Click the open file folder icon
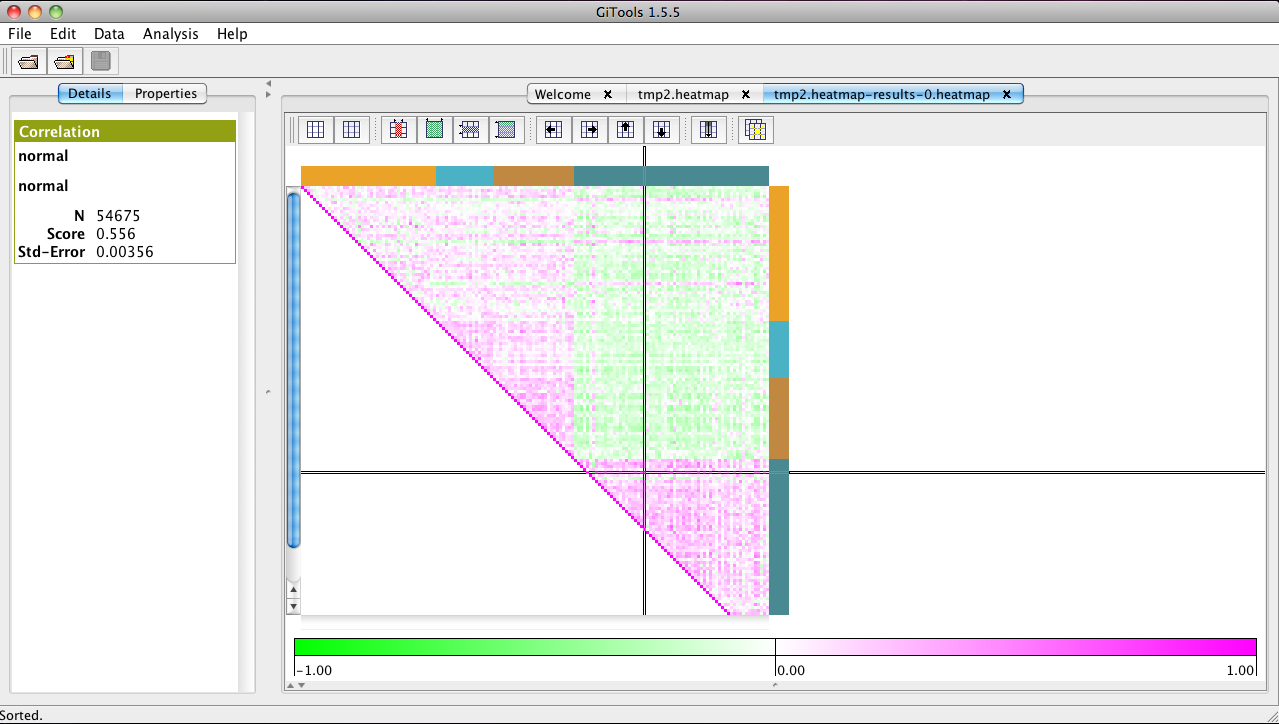Image resolution: width=1279 pixels, height=724 pixels. [x=28, y=61]
